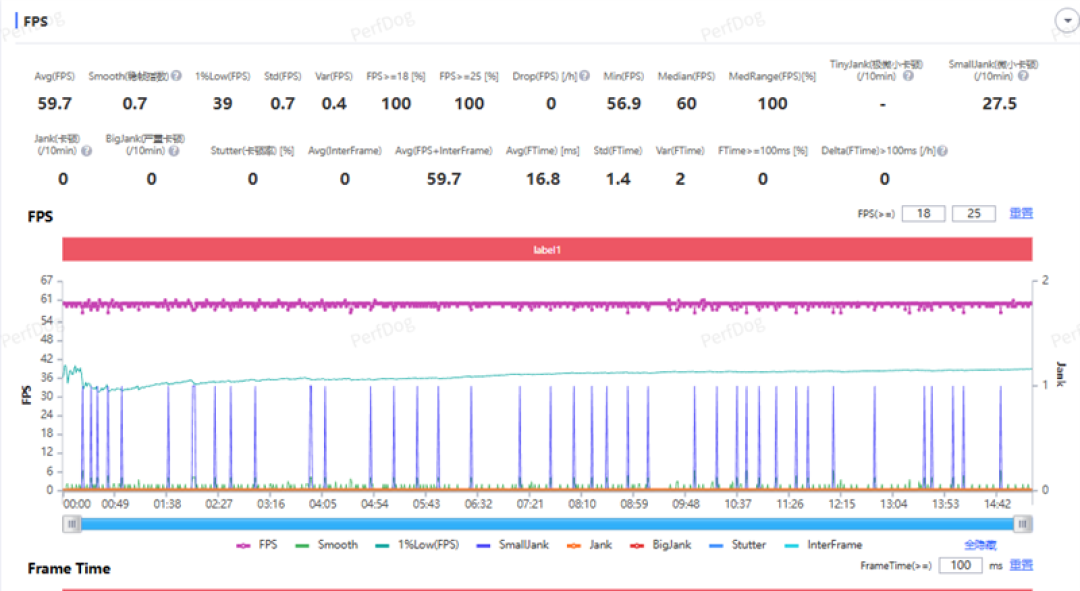The width and height of the screenshot is (1080, 591).
Task: Select the red label1 bar above chart
Action: (547, 249)
